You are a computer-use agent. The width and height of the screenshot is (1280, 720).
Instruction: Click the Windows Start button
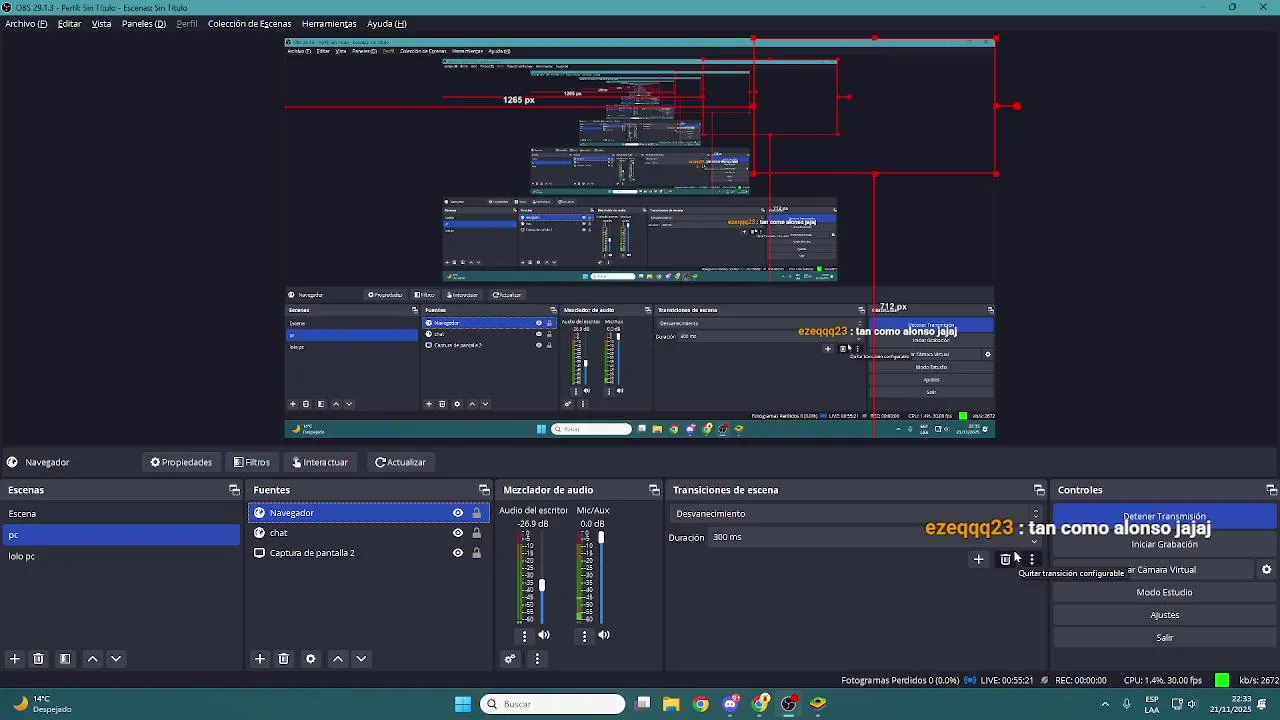pyautogui.click(x=463, y=704)
